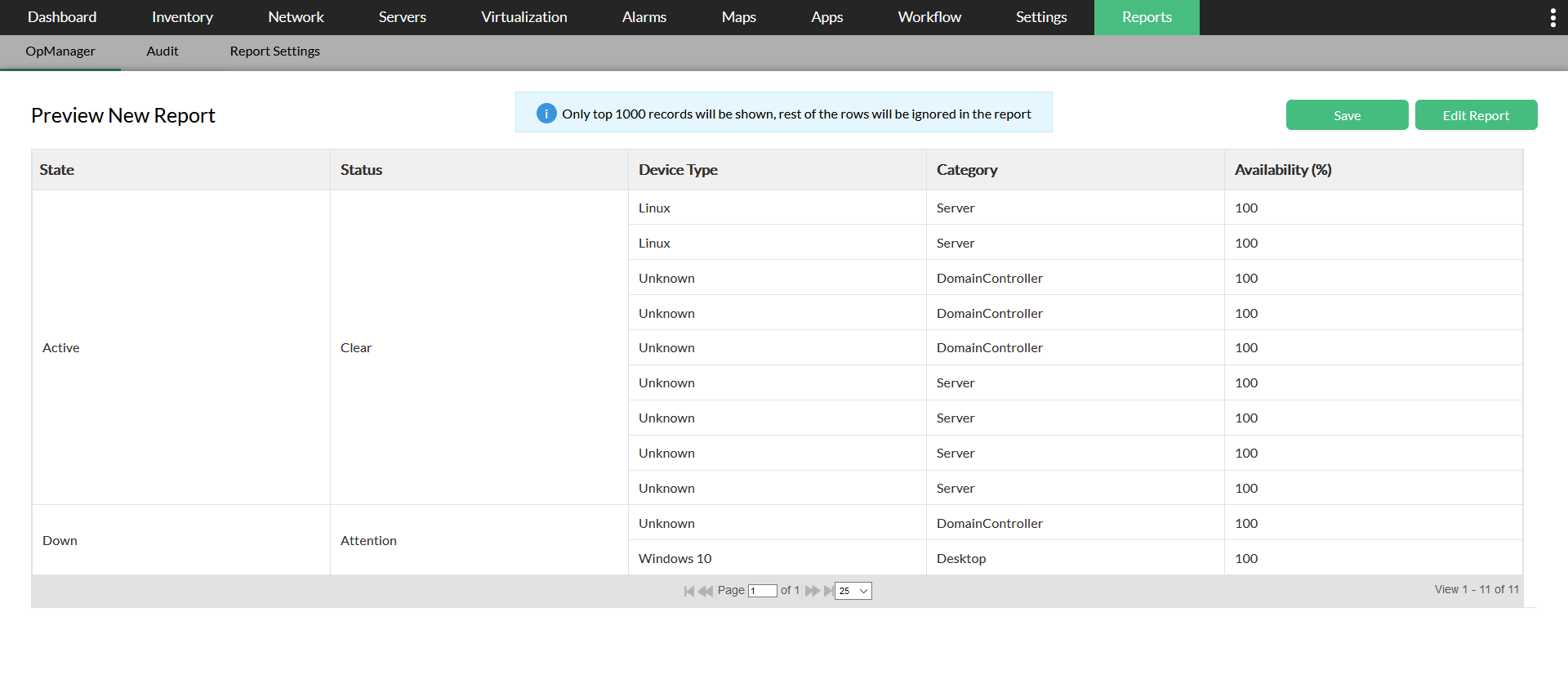Viewport: 1568px width, 684px height.
Task: Open the rows-per-page dropdown showing 25
Action: [x=853, y=591]
